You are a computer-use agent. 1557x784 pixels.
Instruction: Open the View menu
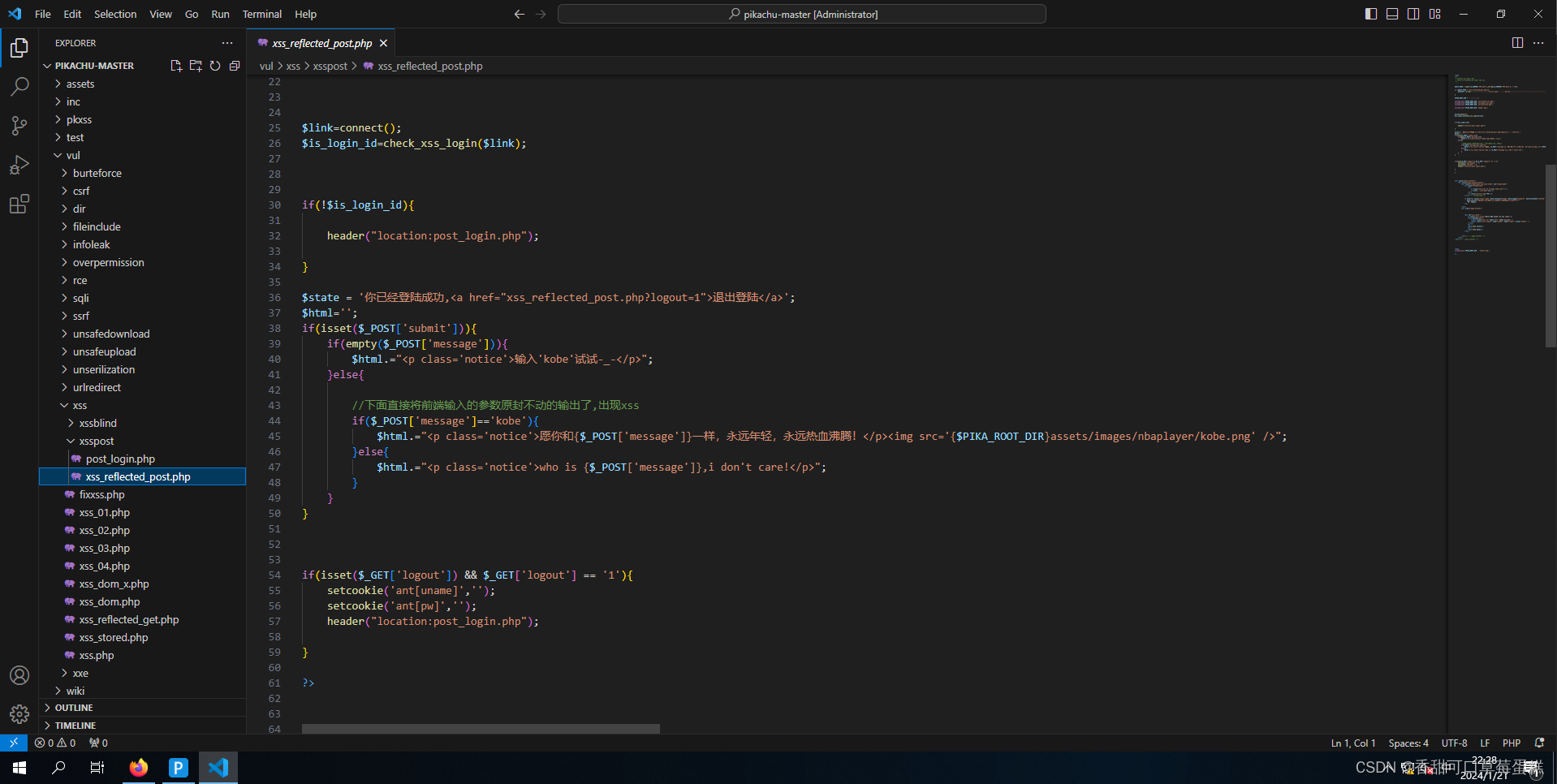pyautogui.click(x=161, y=14)
